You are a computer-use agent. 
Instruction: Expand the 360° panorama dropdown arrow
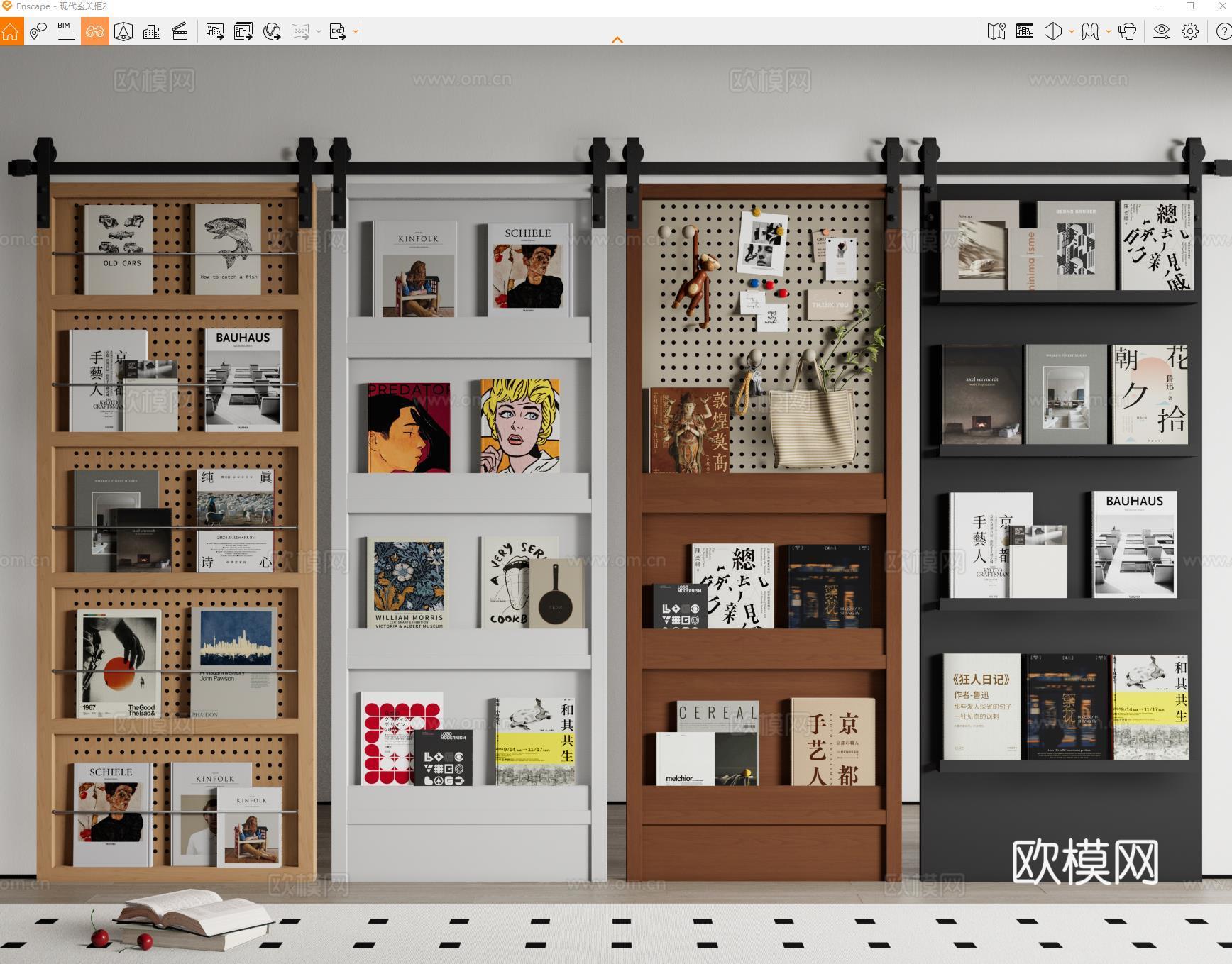pyautogui.click(x=319, y=31)
